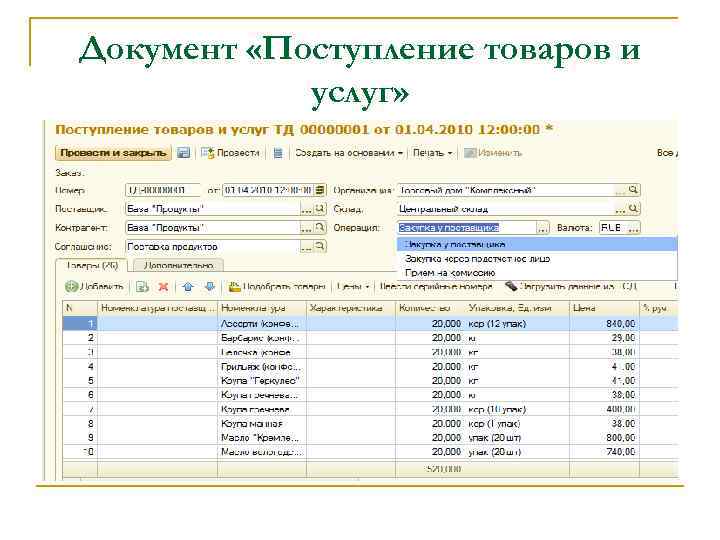Viewport: 720px width, 540px height.
Task: Click the 'Ввести серийные номера' button
Action: [x=436, y=287]
